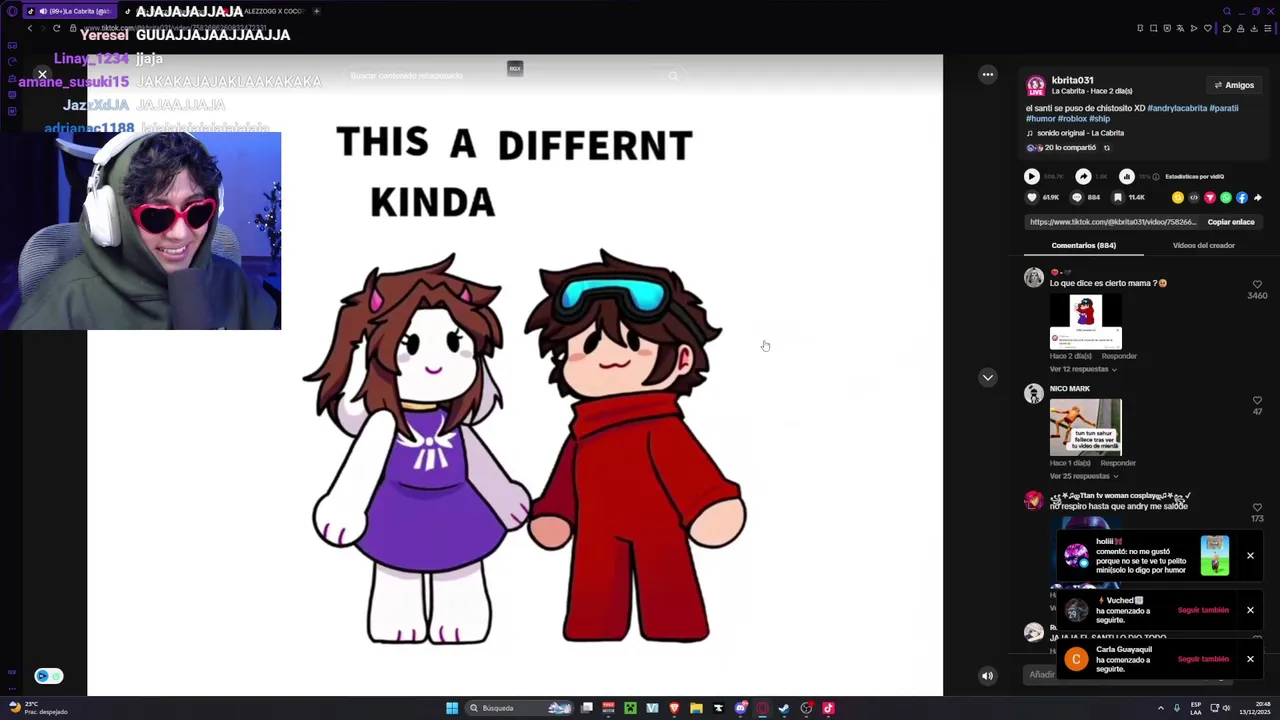Open more share options arrow
Viewport: 1280px width, 720px height.
tap(1258, 197)
